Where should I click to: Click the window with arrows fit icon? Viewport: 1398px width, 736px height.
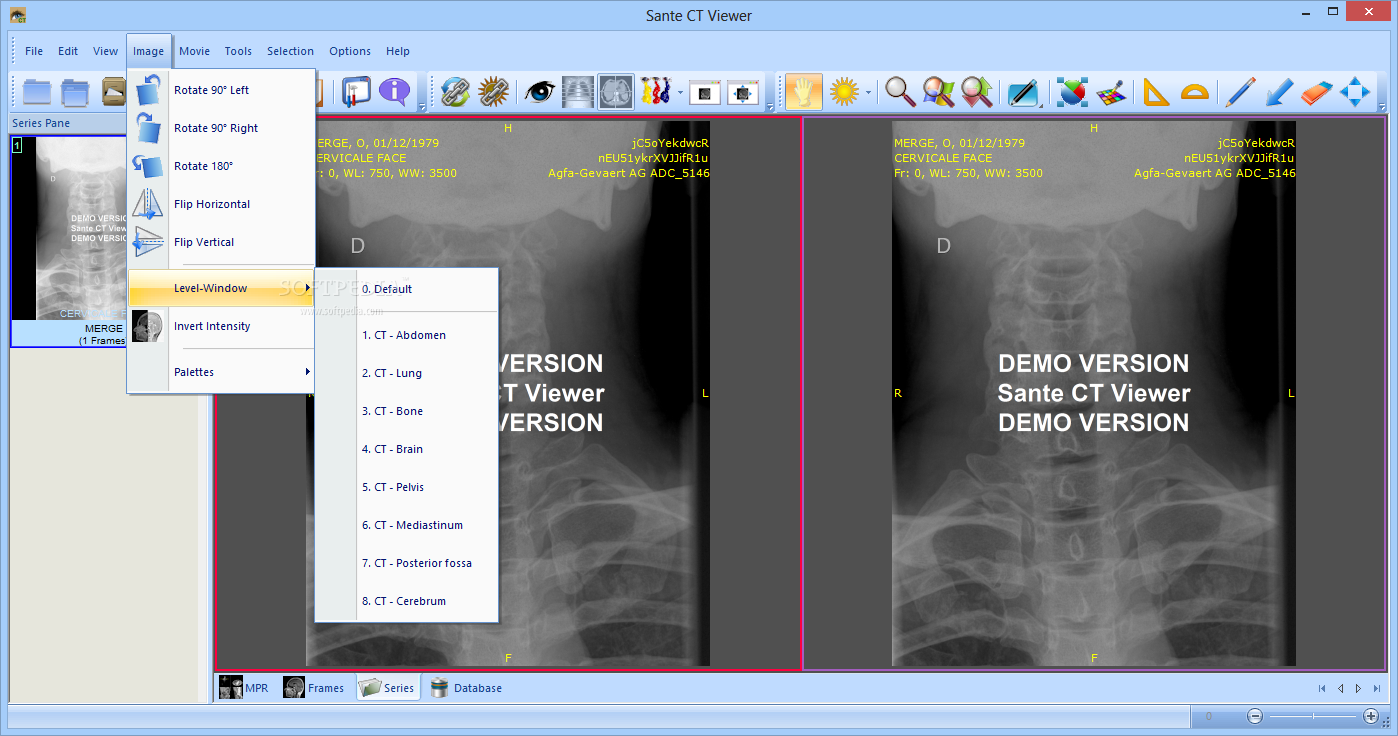[743, 92]
